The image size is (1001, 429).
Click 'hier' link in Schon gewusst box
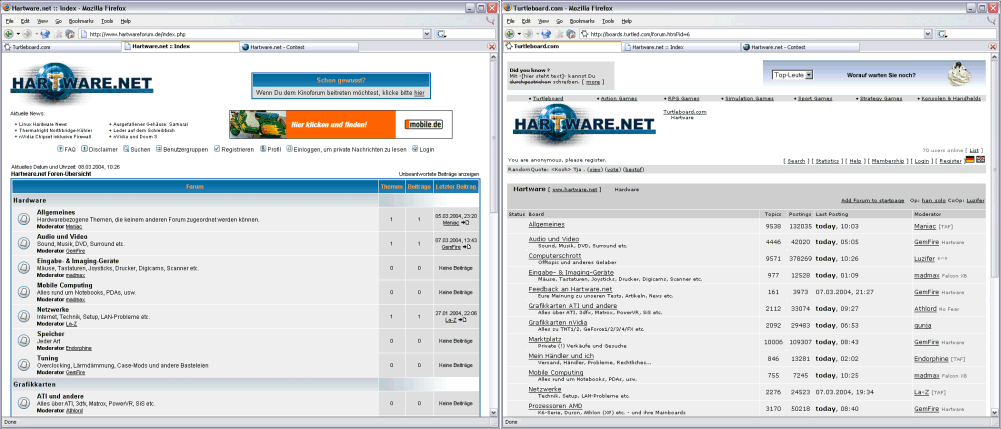(x=419, y=93)
